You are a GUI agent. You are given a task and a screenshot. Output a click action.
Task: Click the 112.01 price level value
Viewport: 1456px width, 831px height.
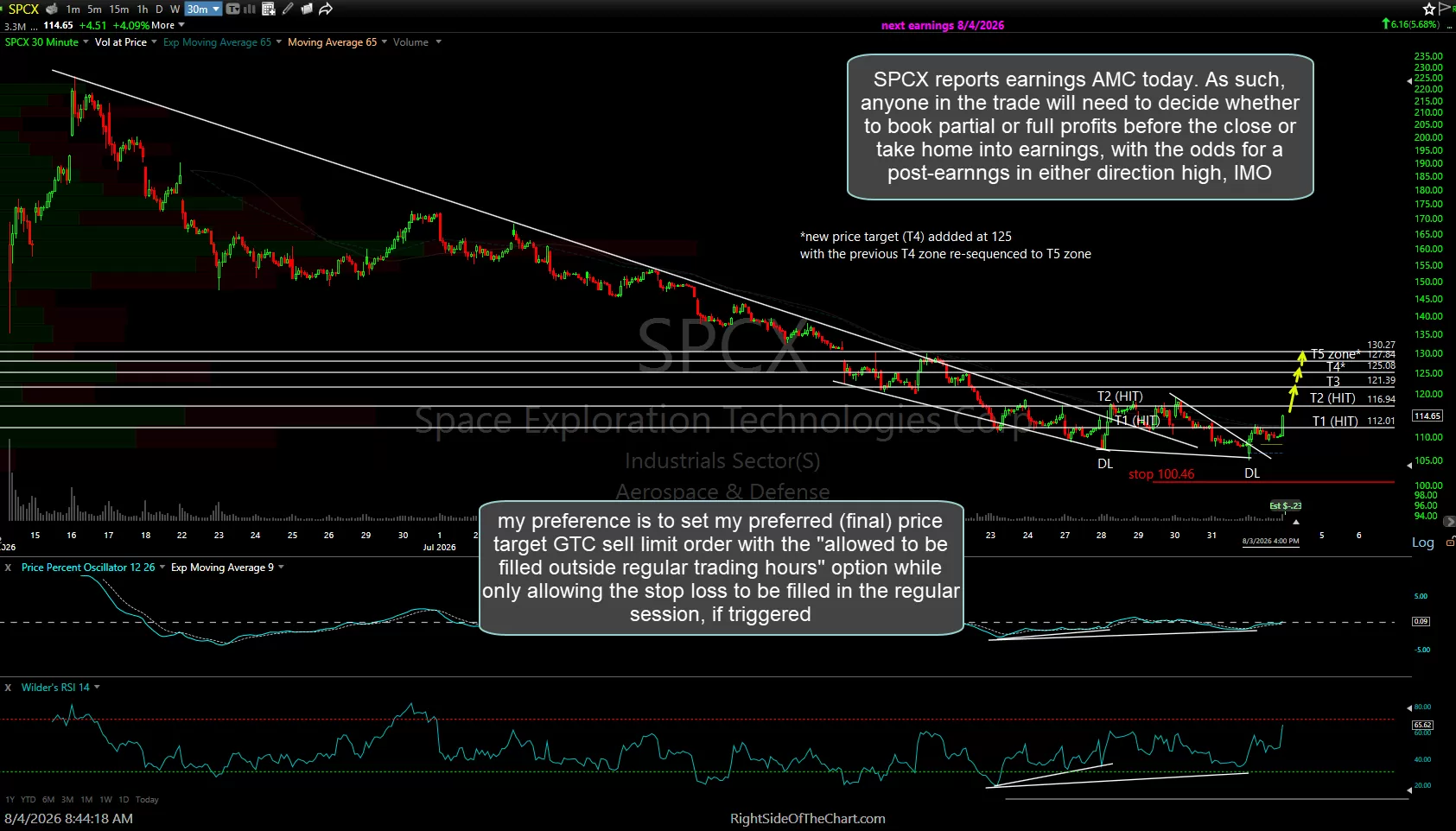[1381, 421]
